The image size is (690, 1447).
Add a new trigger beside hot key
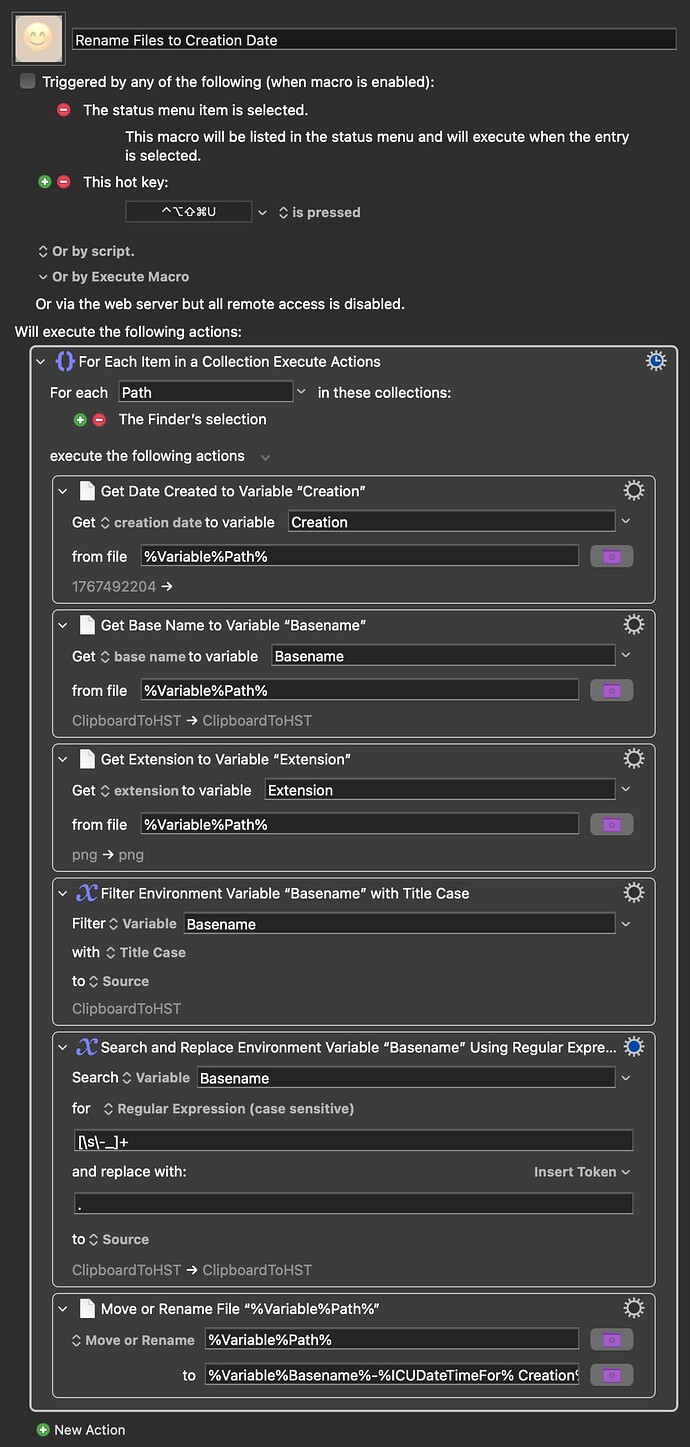44,182
